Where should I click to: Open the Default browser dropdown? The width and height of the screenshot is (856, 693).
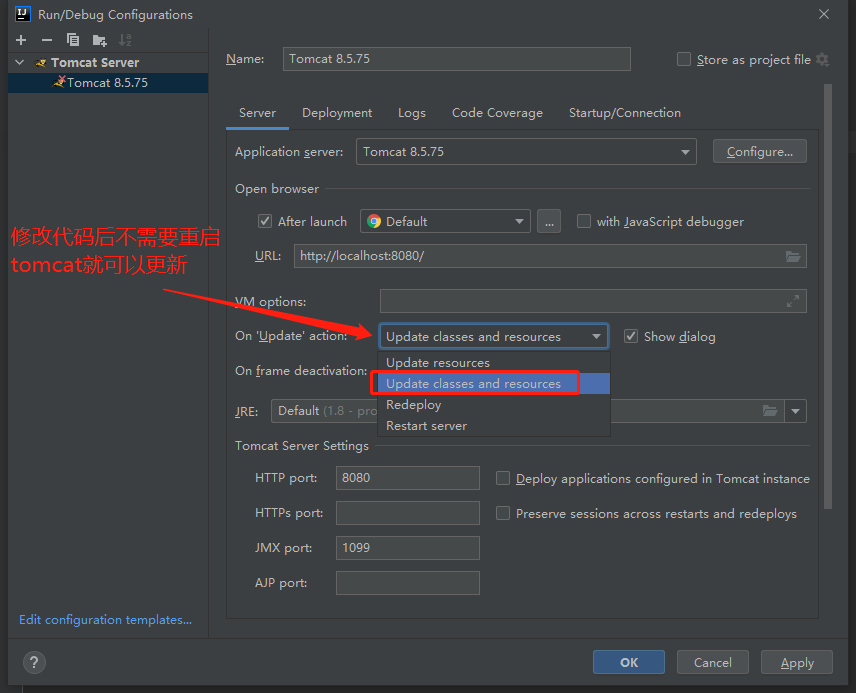[x=445, y=221]
